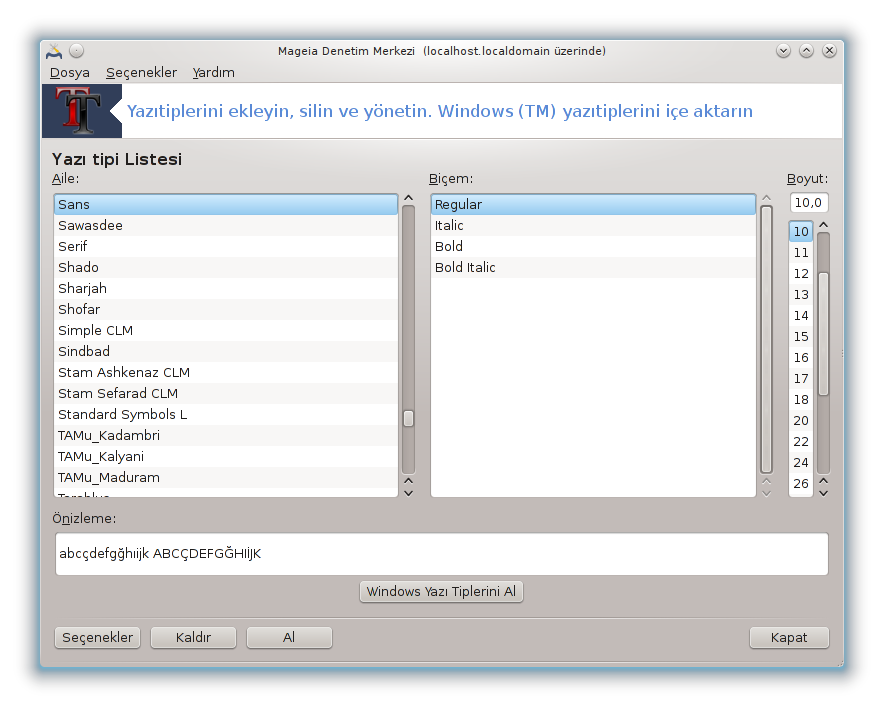Click the up arrow above Aile list scrollbar

pyautogui.click(x=409, y=198)
